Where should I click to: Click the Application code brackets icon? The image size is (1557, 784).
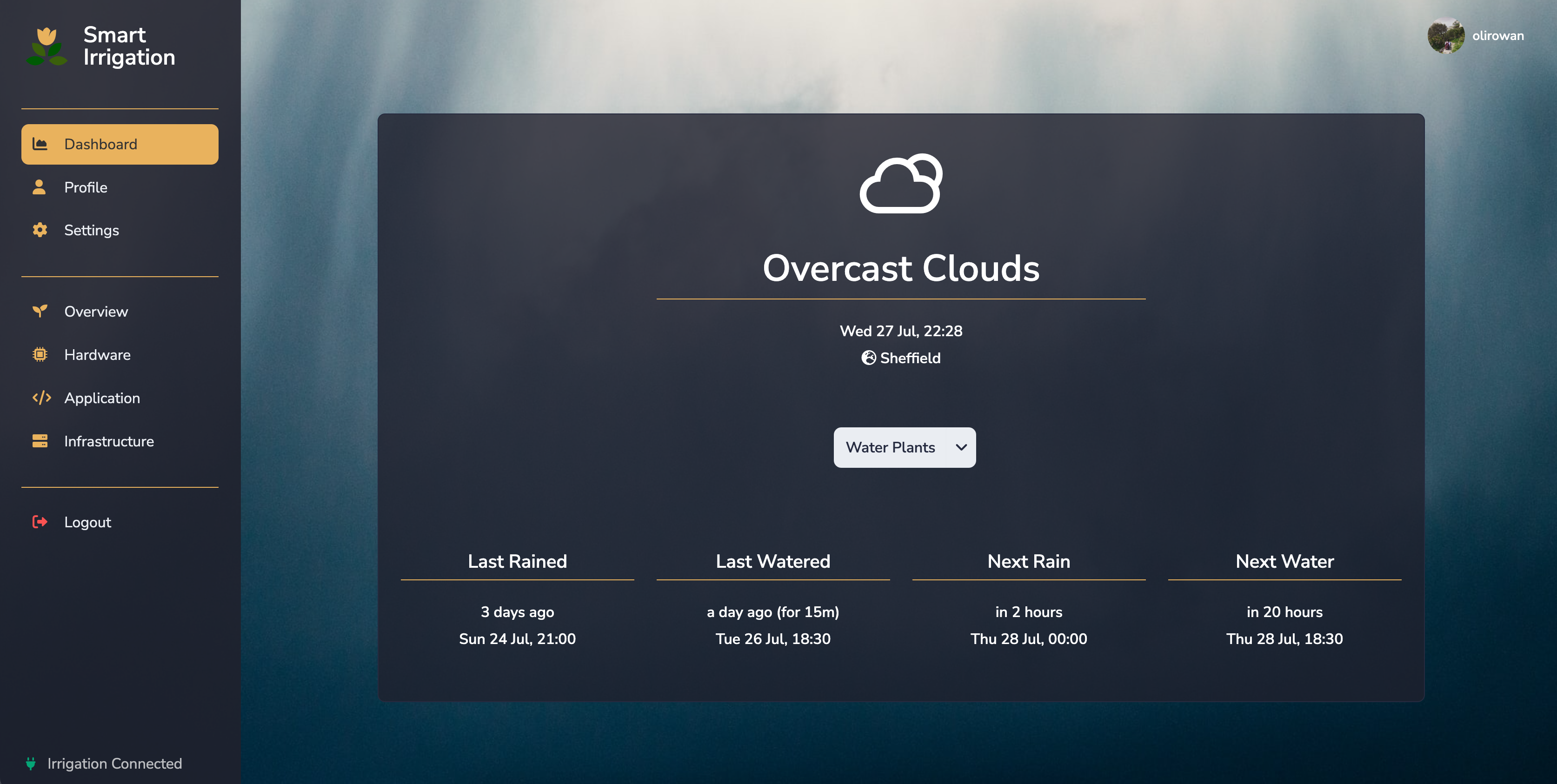pos(41,398)
